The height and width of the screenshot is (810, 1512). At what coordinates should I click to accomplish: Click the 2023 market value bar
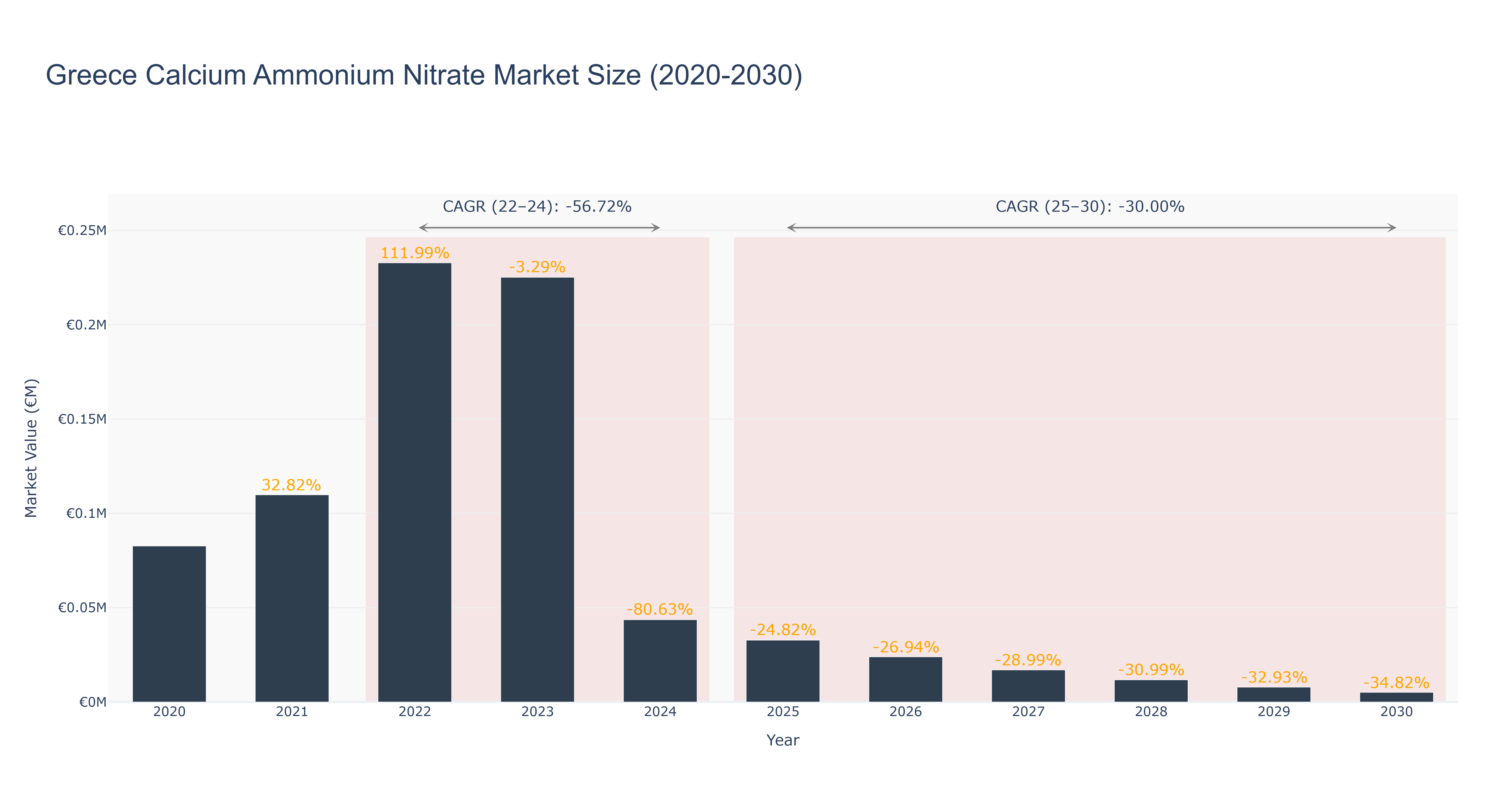click(537, 490)
